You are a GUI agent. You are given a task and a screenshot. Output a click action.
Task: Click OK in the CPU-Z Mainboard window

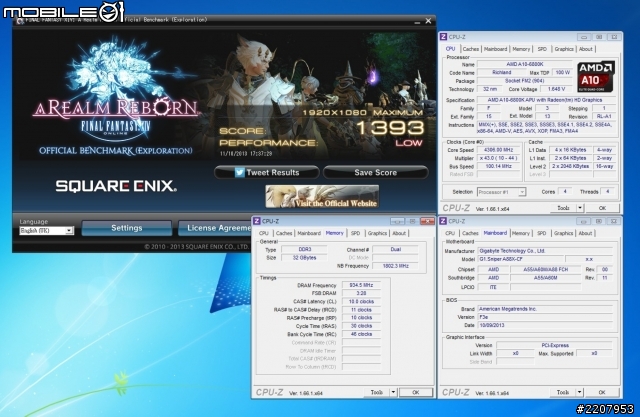point(602,392)
